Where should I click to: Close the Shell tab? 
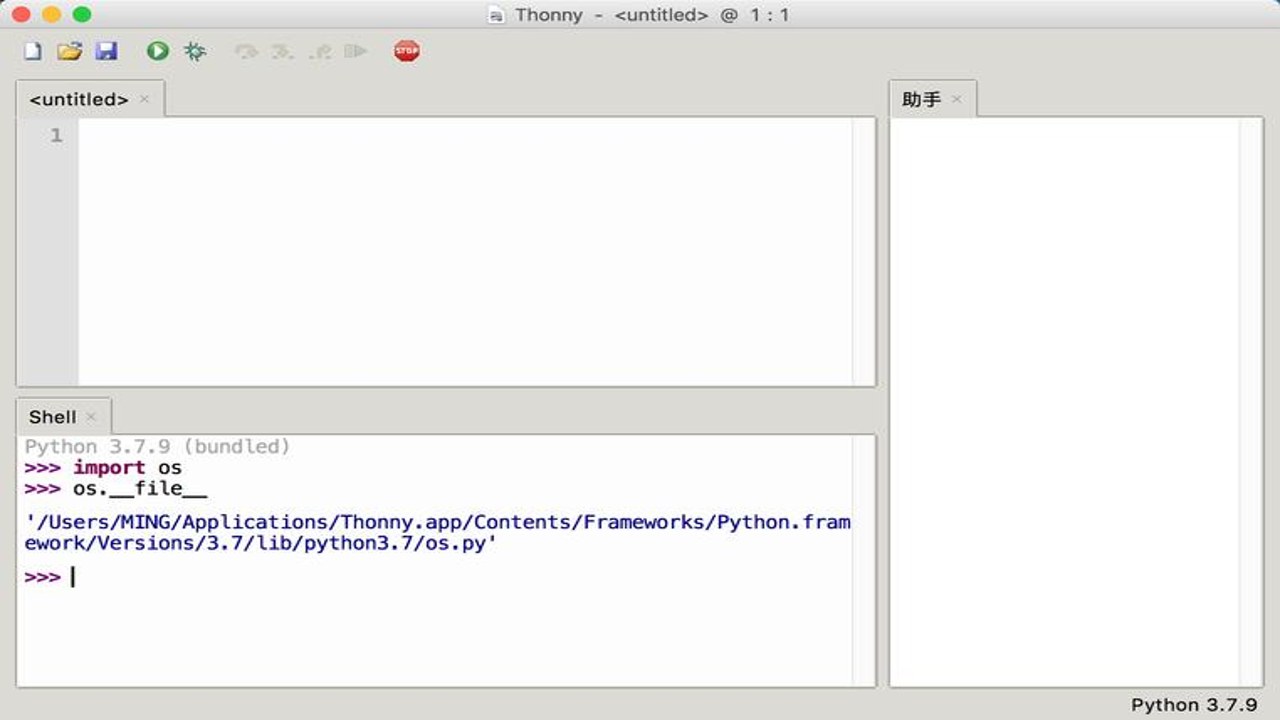pos(91,416)
